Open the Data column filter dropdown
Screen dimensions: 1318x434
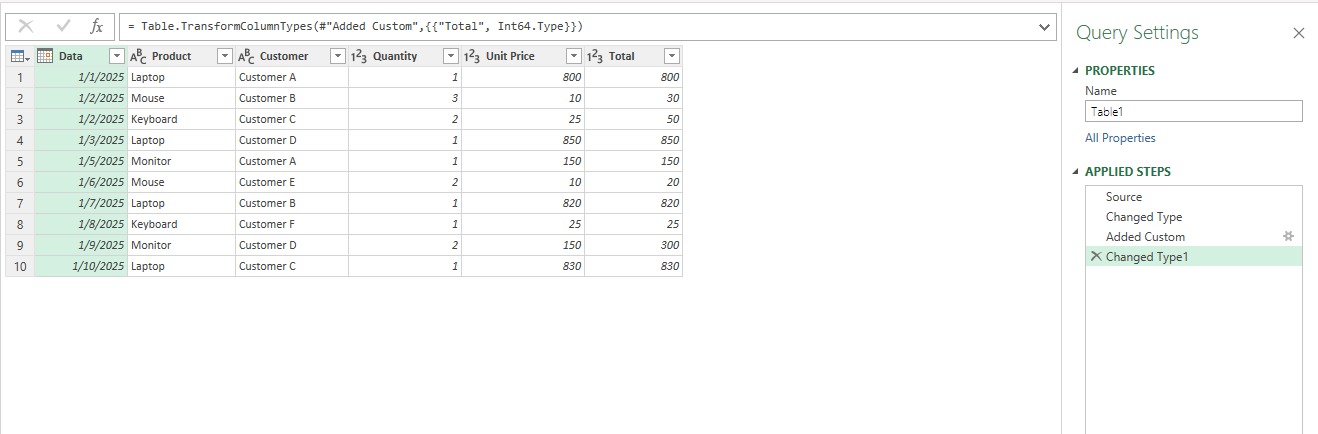click(x=117, y=56)
